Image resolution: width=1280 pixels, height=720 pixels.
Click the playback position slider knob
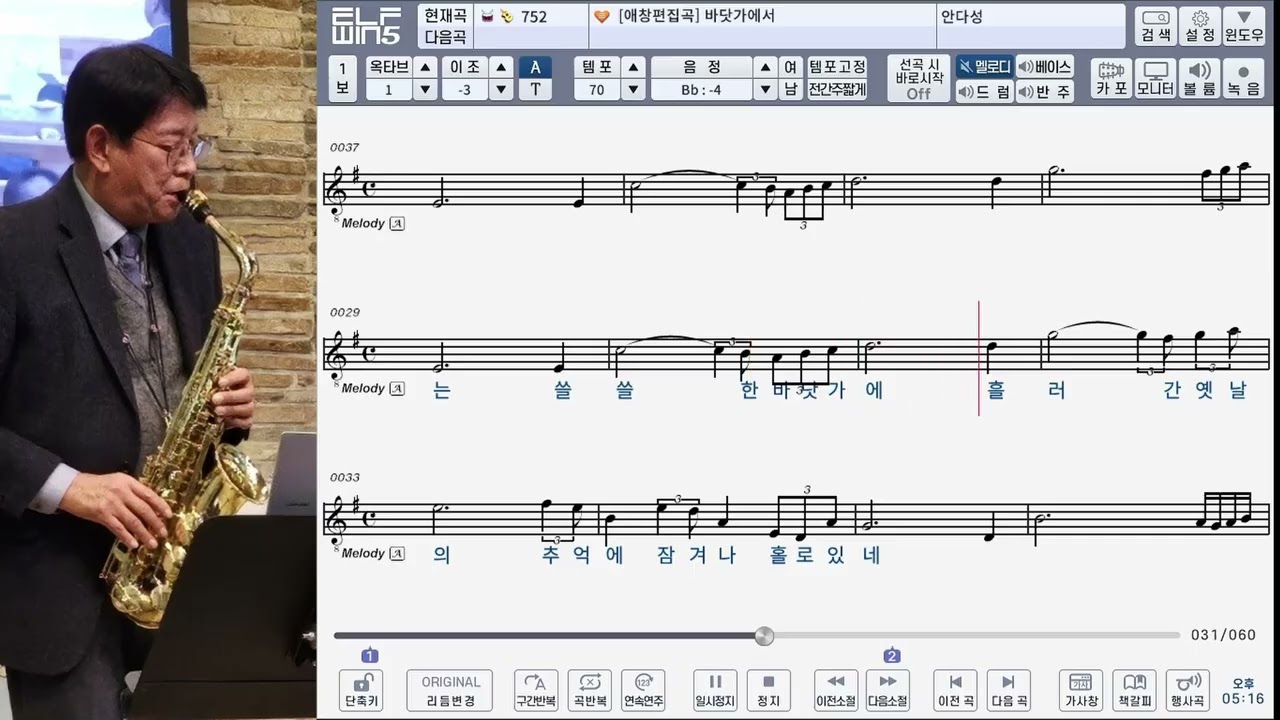pos(764,636)
